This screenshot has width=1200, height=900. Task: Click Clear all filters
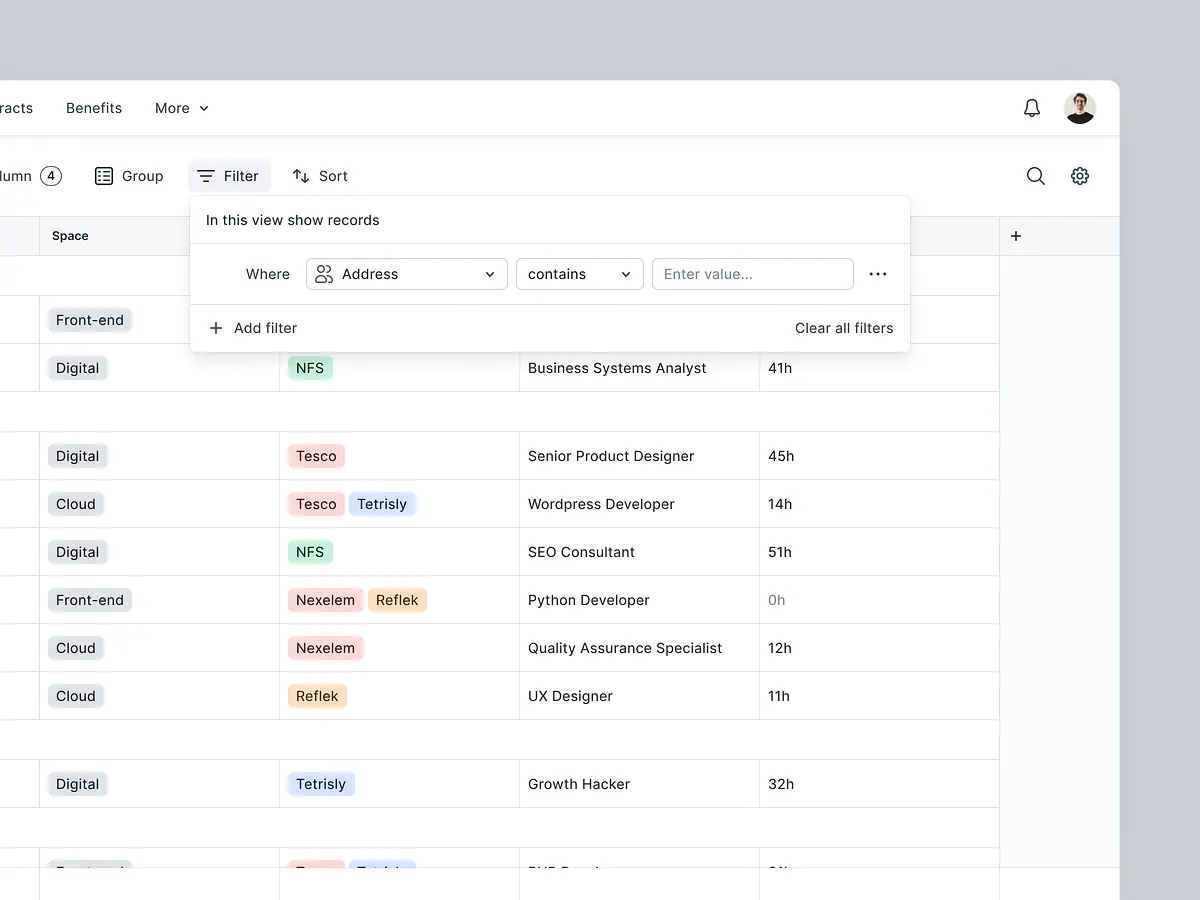pyautogui.click(x=844, y=328)
